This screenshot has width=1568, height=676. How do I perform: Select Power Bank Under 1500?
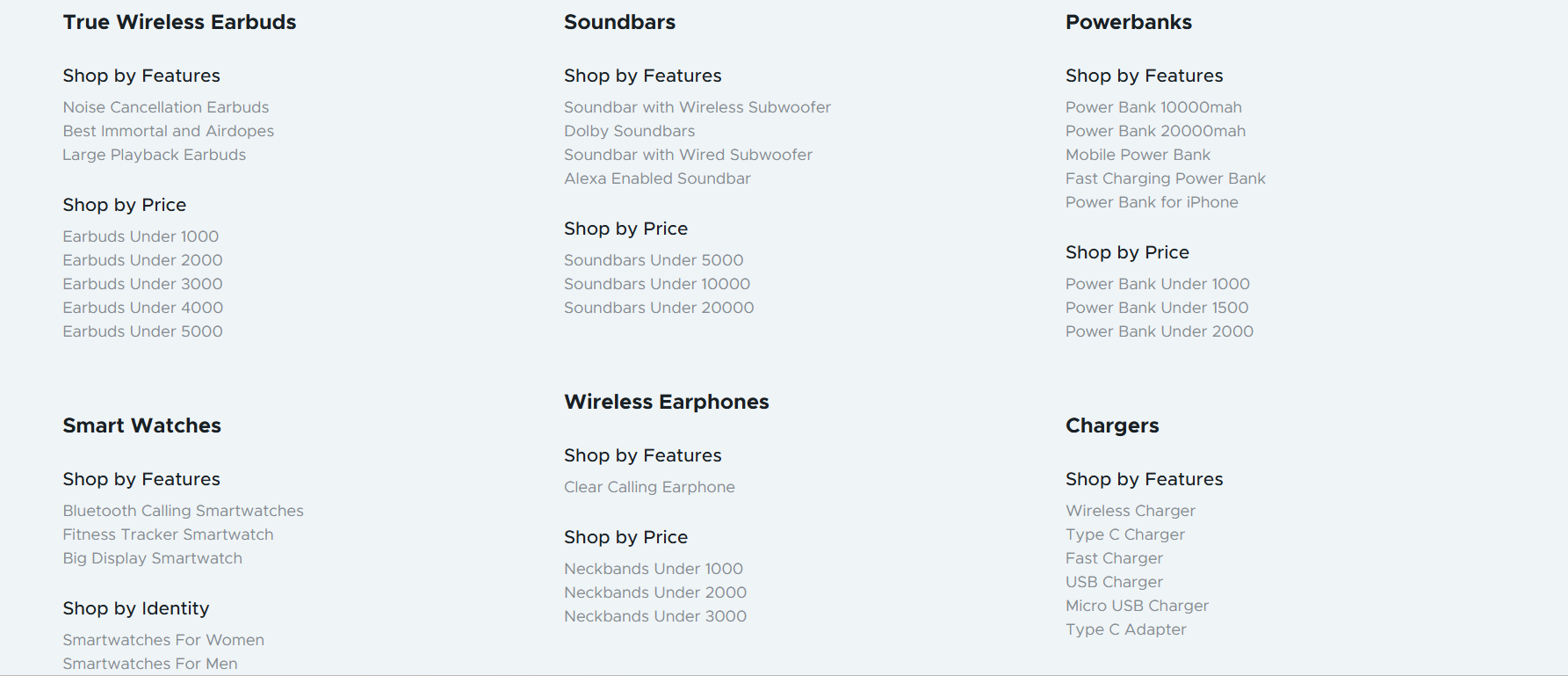click(1157, 308)
